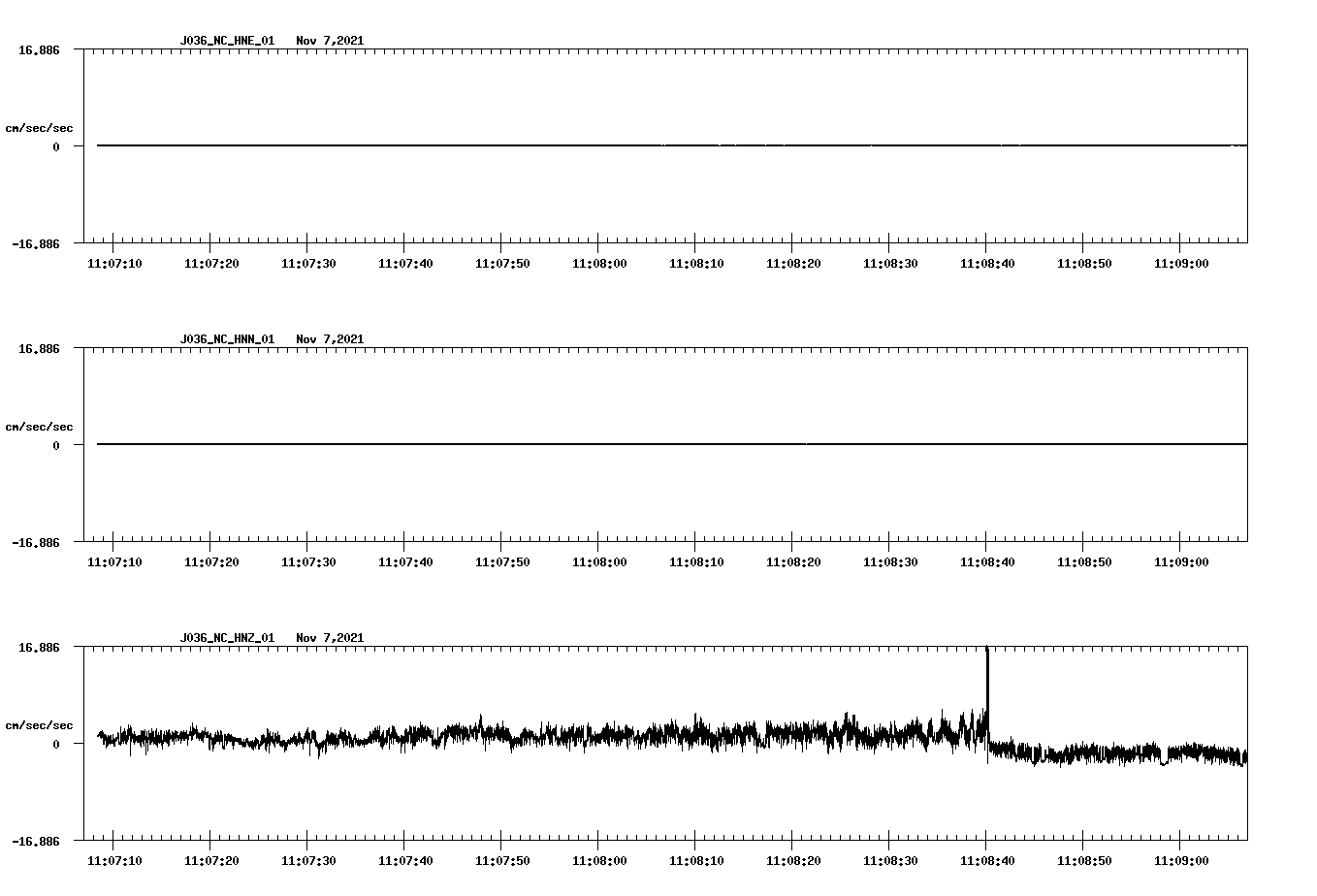The image size is (1317, 896).
Task: Click 11:08:00 time label under HNE chart
Action: coord(599,264)
